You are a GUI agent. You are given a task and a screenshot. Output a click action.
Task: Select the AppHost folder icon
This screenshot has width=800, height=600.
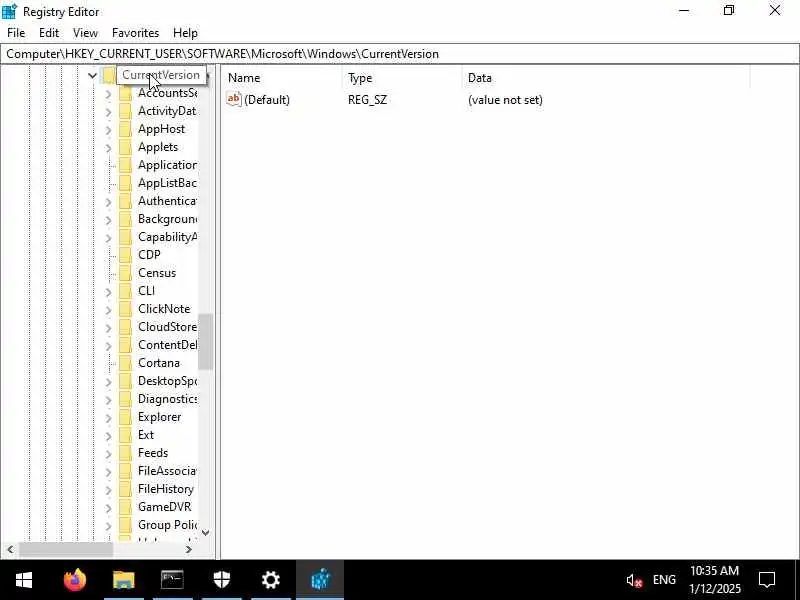tap(125, 129)
